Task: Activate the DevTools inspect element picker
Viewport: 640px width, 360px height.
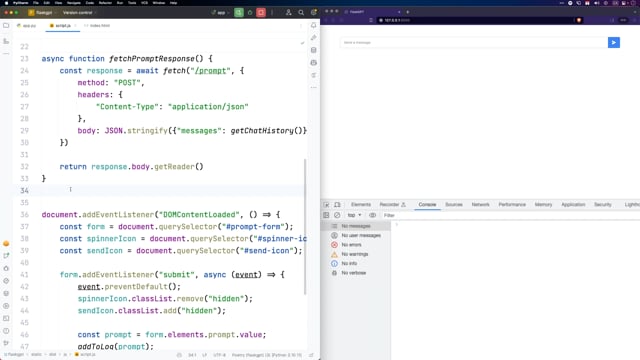Action: point(327,204)
